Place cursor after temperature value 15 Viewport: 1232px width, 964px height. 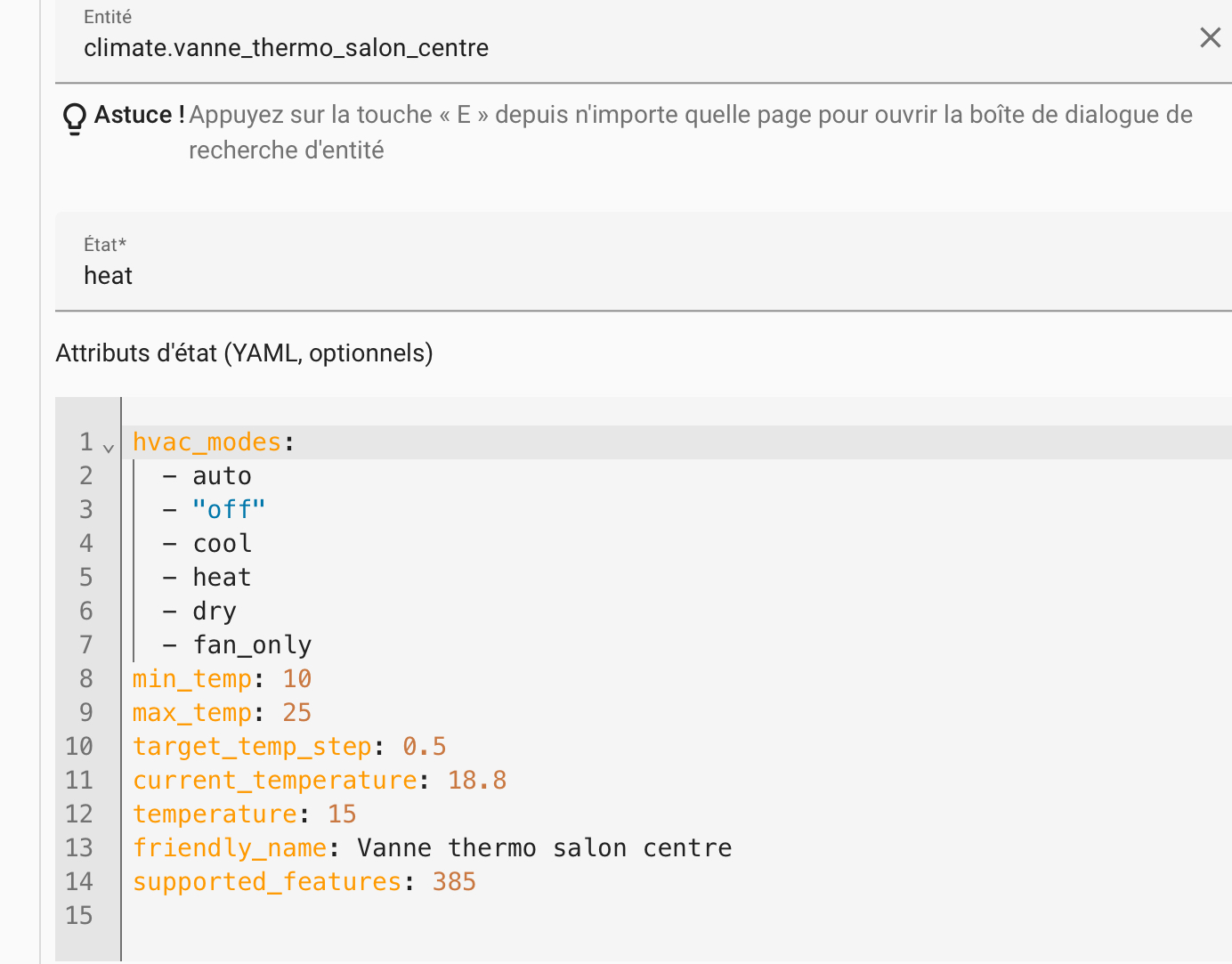357,814
